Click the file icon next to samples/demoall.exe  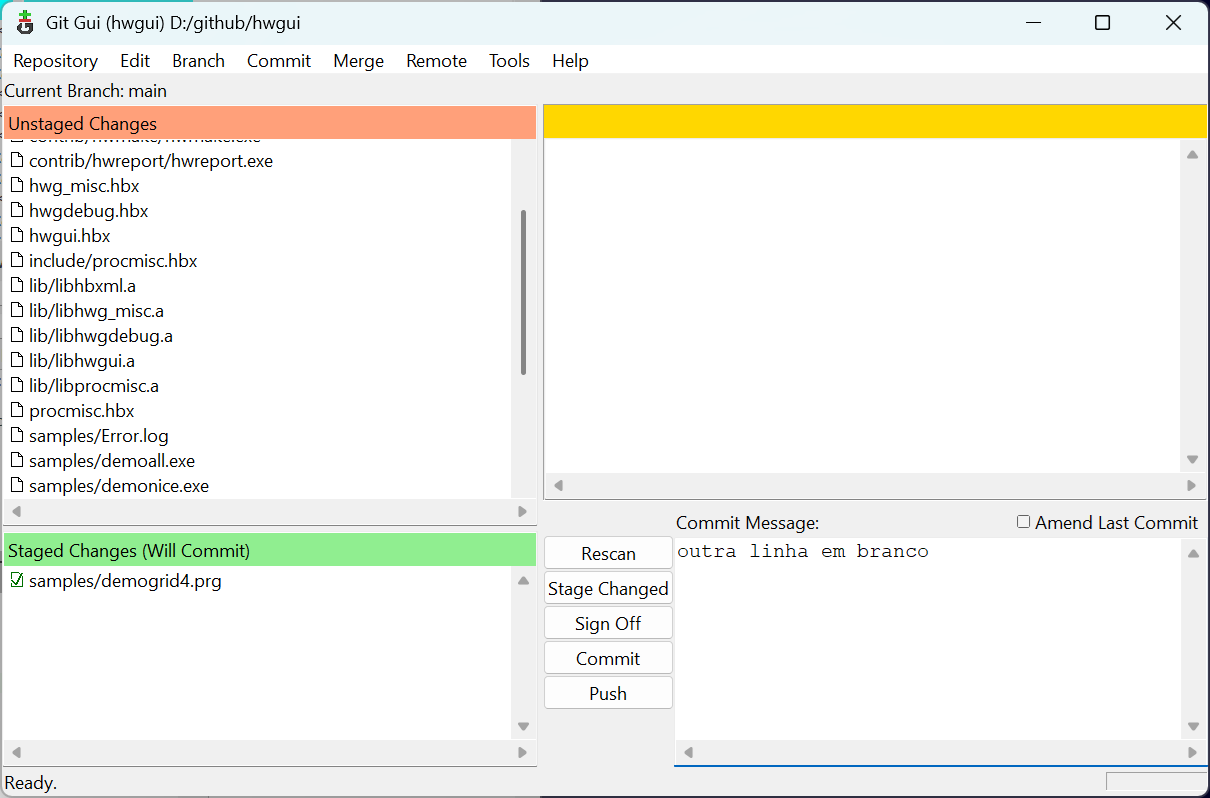pyautogui.click(x=17, y=461)
